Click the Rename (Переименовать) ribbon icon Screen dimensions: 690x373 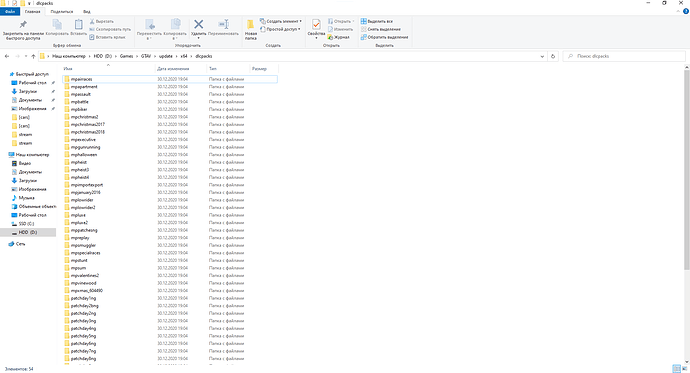pos(224,24)
